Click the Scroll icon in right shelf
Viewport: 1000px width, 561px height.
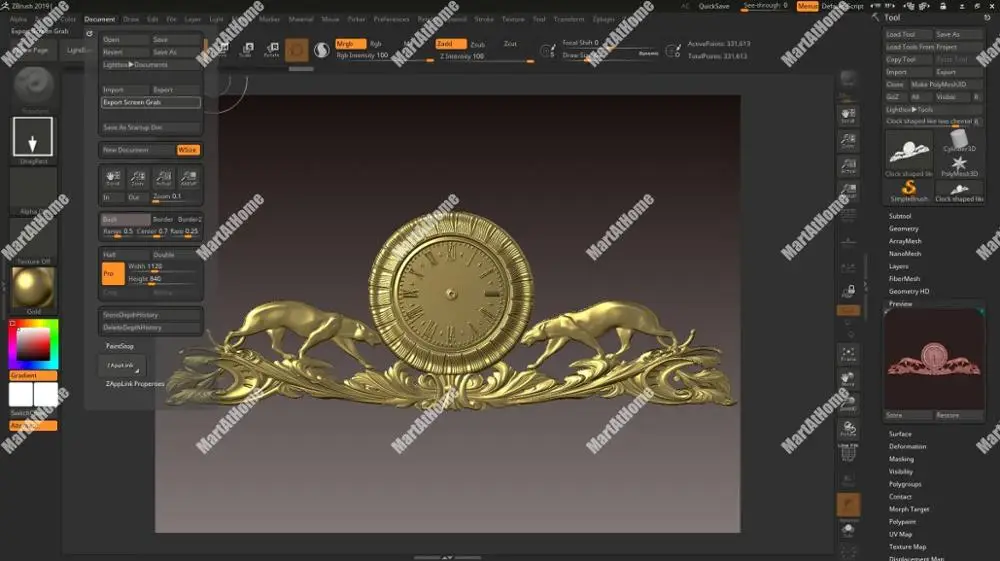pyautogui.click(x=848, y=115)
